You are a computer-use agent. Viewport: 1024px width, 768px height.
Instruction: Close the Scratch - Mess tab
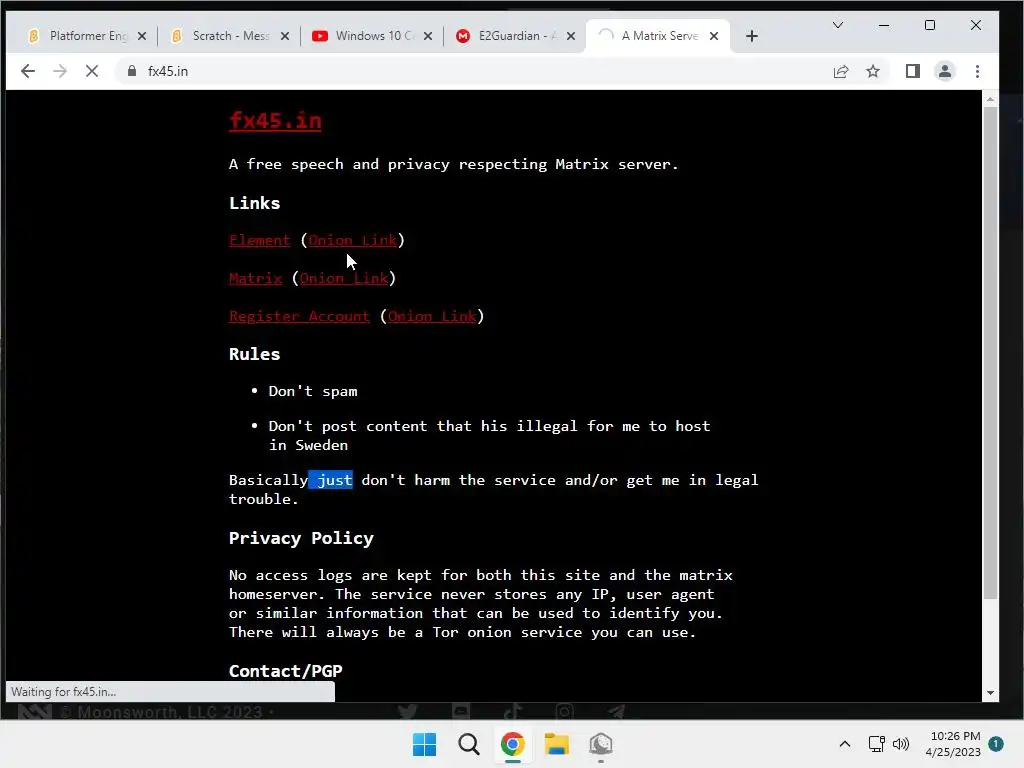coord(285,36)
